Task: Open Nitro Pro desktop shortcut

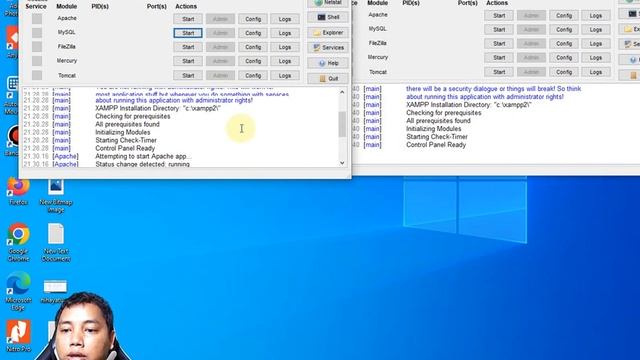Action: [18, 336]
